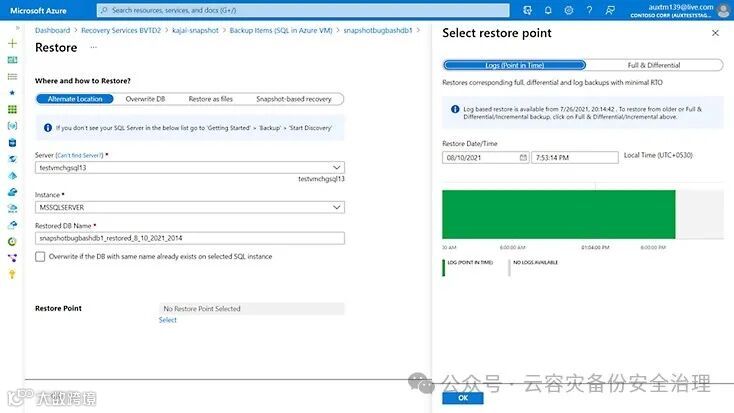The width and height of the screenshot is (734, 413).
Task: Open the feedback icon in header
Action: click(x=610, y=10)
